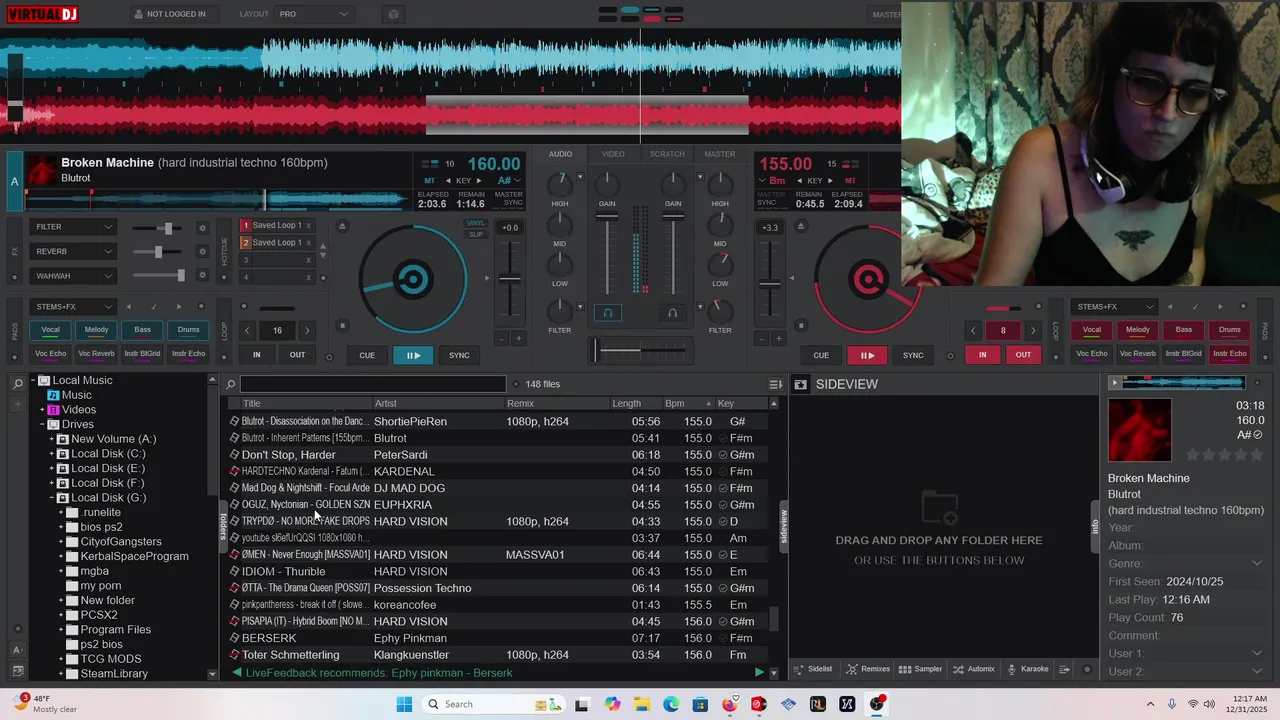
Task: Toggle VINYL mode on deck A
Action: [476, 223]
